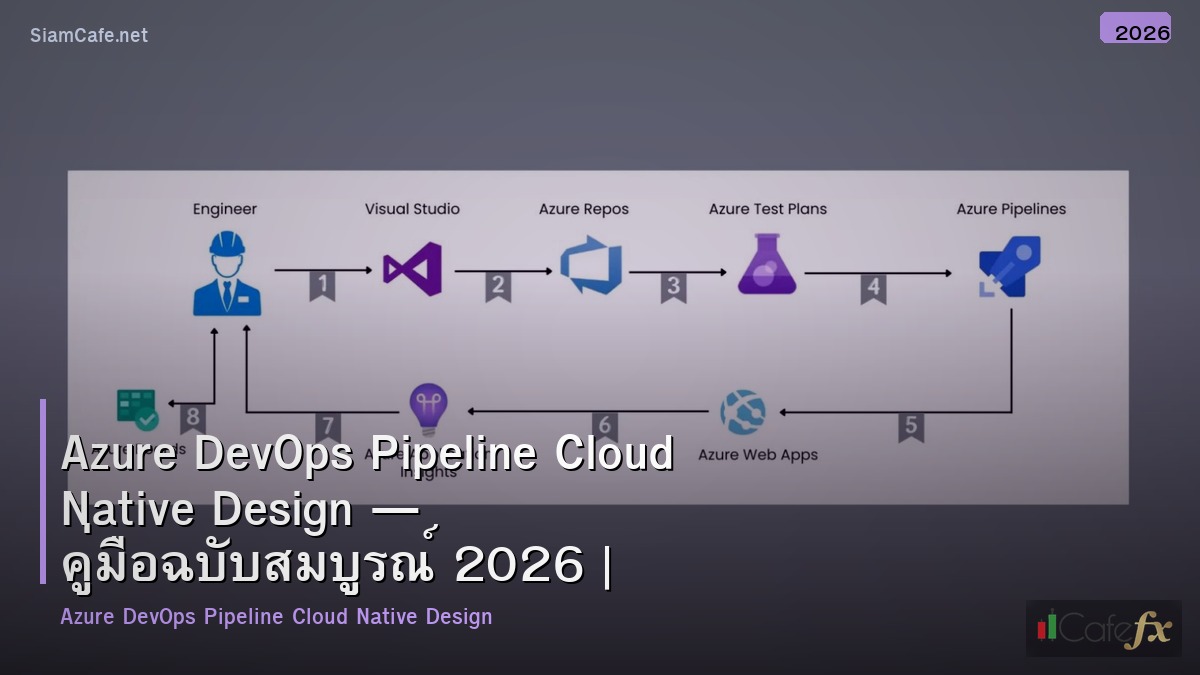Click the CafeFX logo in bottom-right corner
Viewport: 1200px width, 675px height.
click(x=1104, y=629)
